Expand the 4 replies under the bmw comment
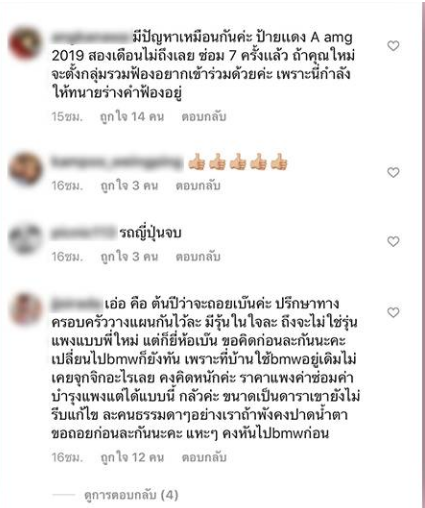Viewport: 425px width, 508px height. click(131, 495)
